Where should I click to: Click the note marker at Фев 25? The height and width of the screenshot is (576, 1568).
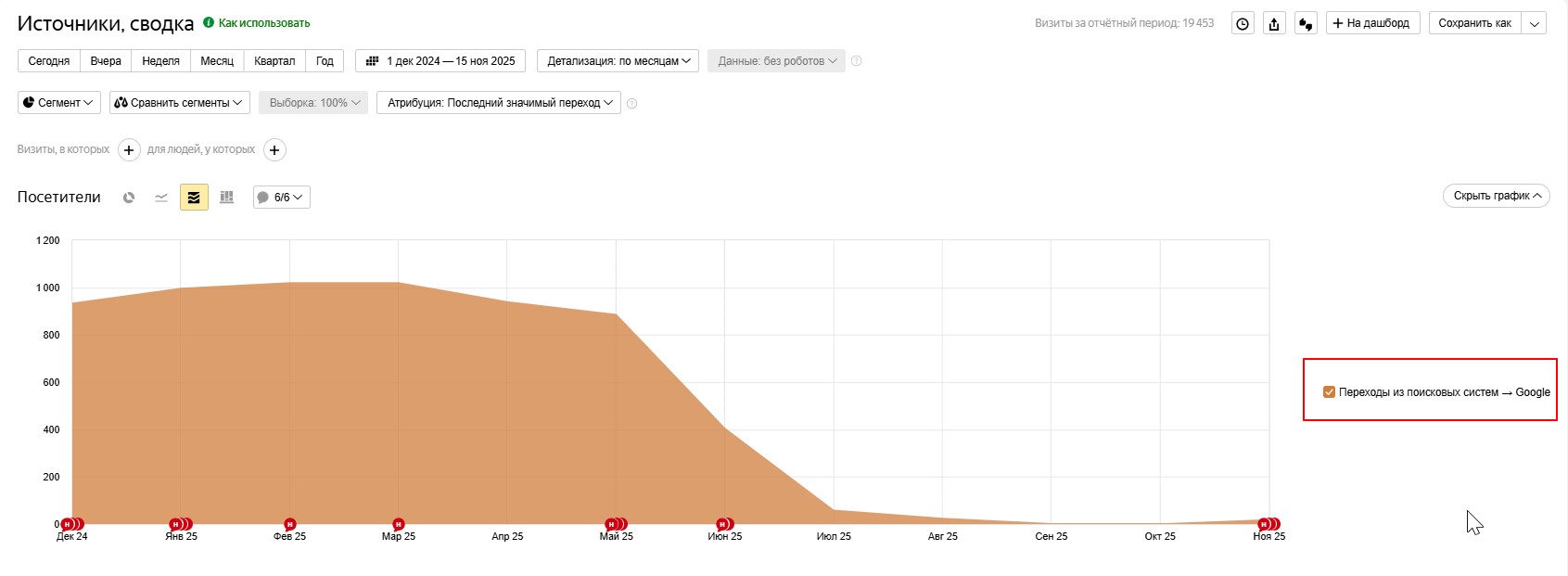(x=289, y=524)
